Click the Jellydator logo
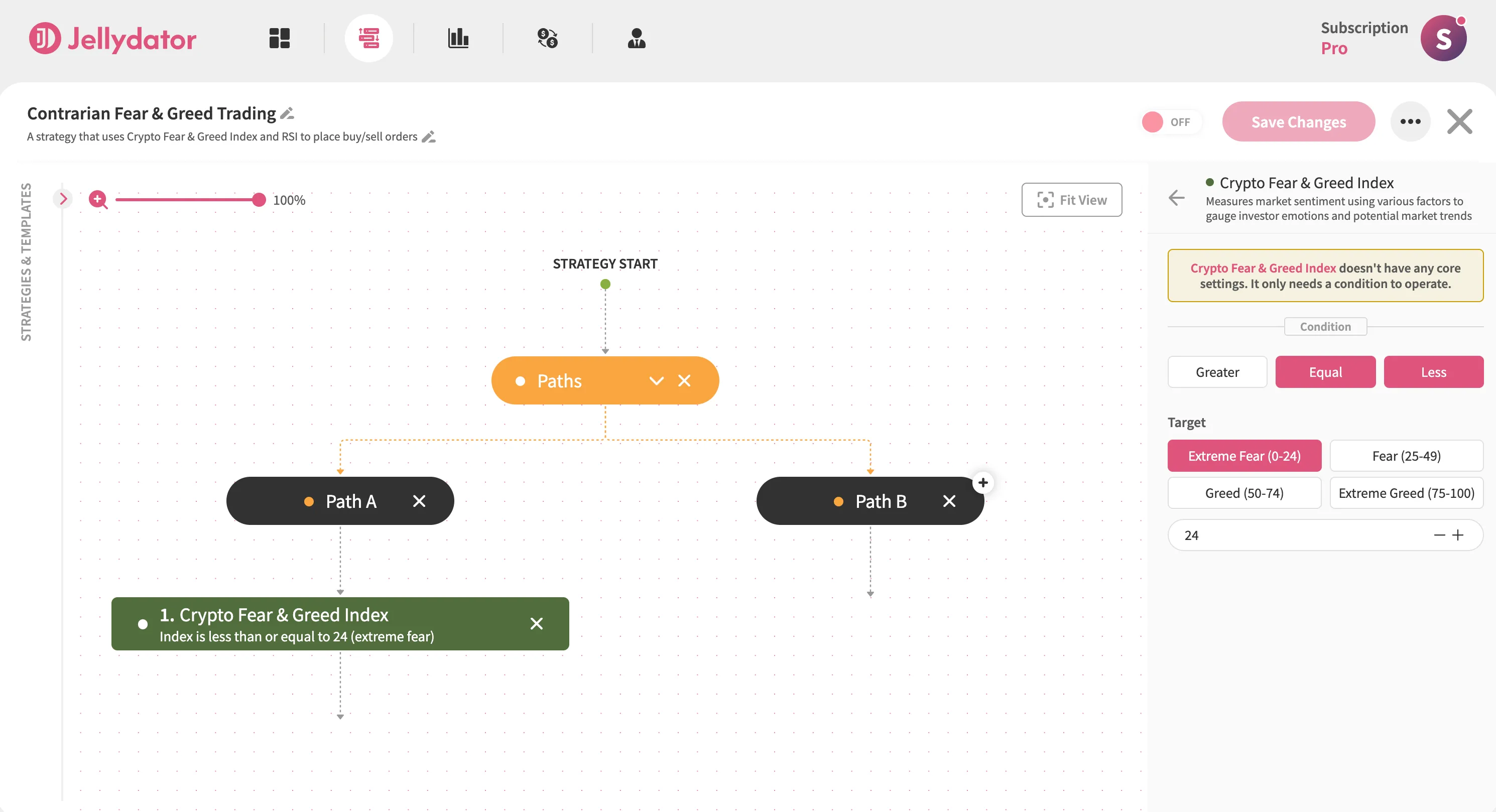The height and width of the screenshot is (812, 1496). tap(112, 38)
